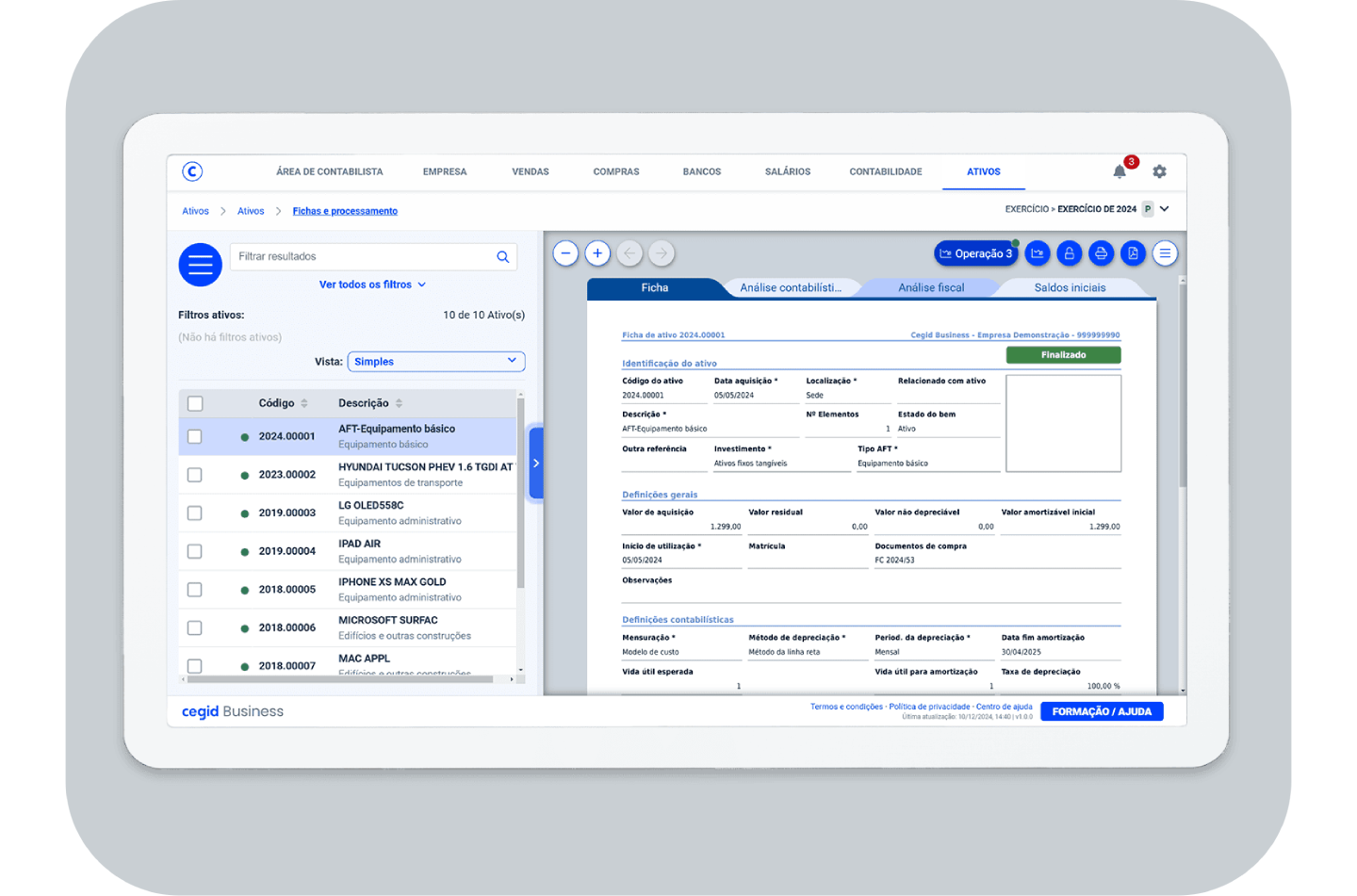Click the plus button to add asset
Image resolution: width=1357 pixels, height=896 pixels.
pyautogui.click(x=597, y=253)
